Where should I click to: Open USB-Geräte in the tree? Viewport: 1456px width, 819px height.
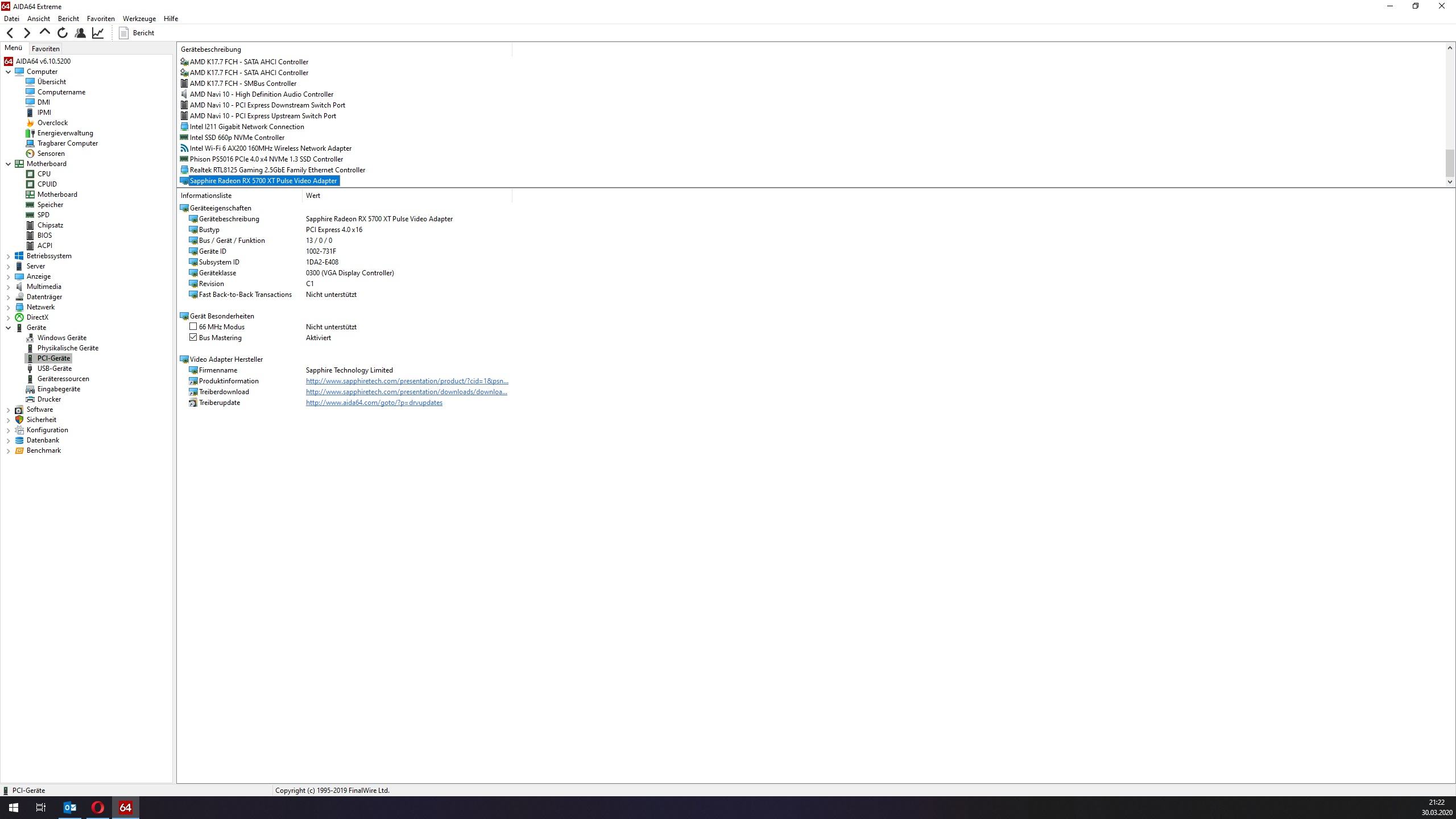click(x=54, y=369)
